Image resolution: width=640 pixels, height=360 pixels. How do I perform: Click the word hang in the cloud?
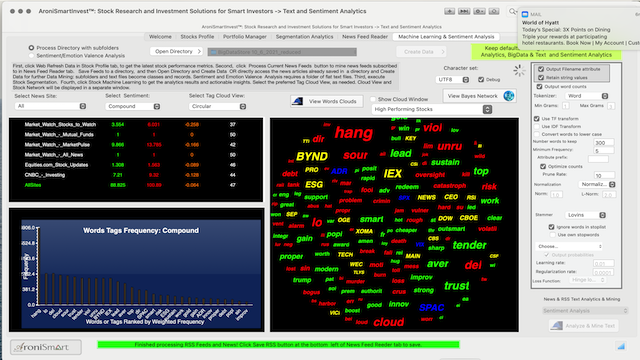354,133
